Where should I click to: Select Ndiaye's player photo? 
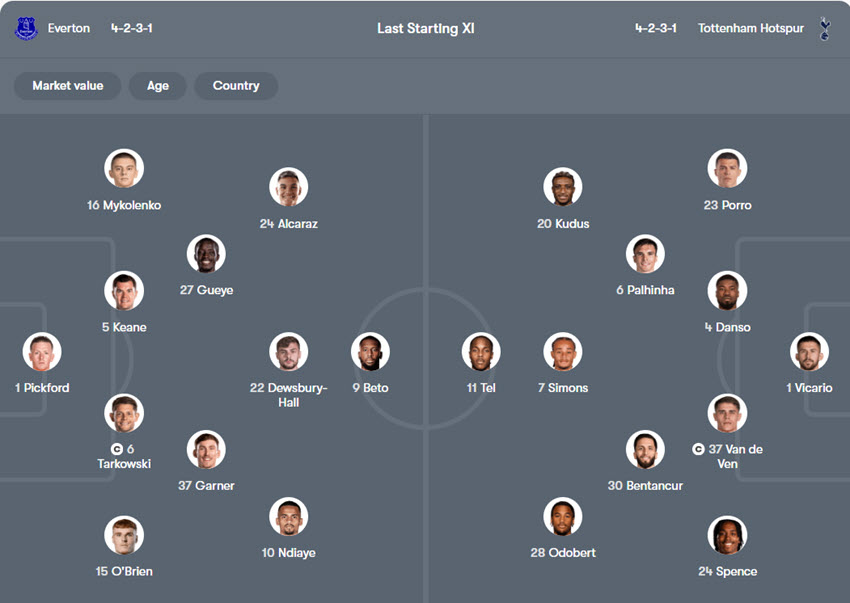[x=288, y=517]
